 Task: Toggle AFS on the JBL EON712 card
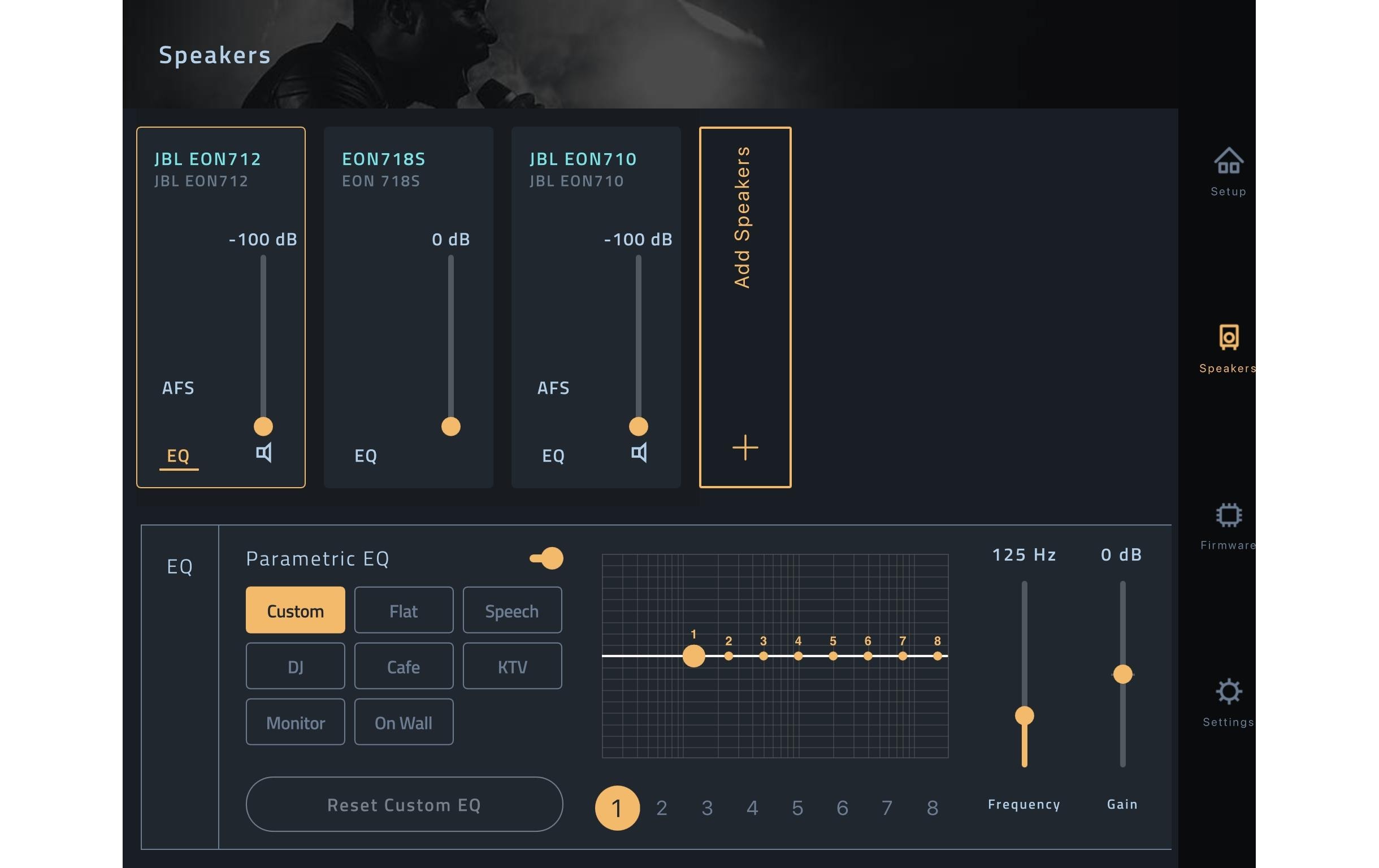(178, 388)
